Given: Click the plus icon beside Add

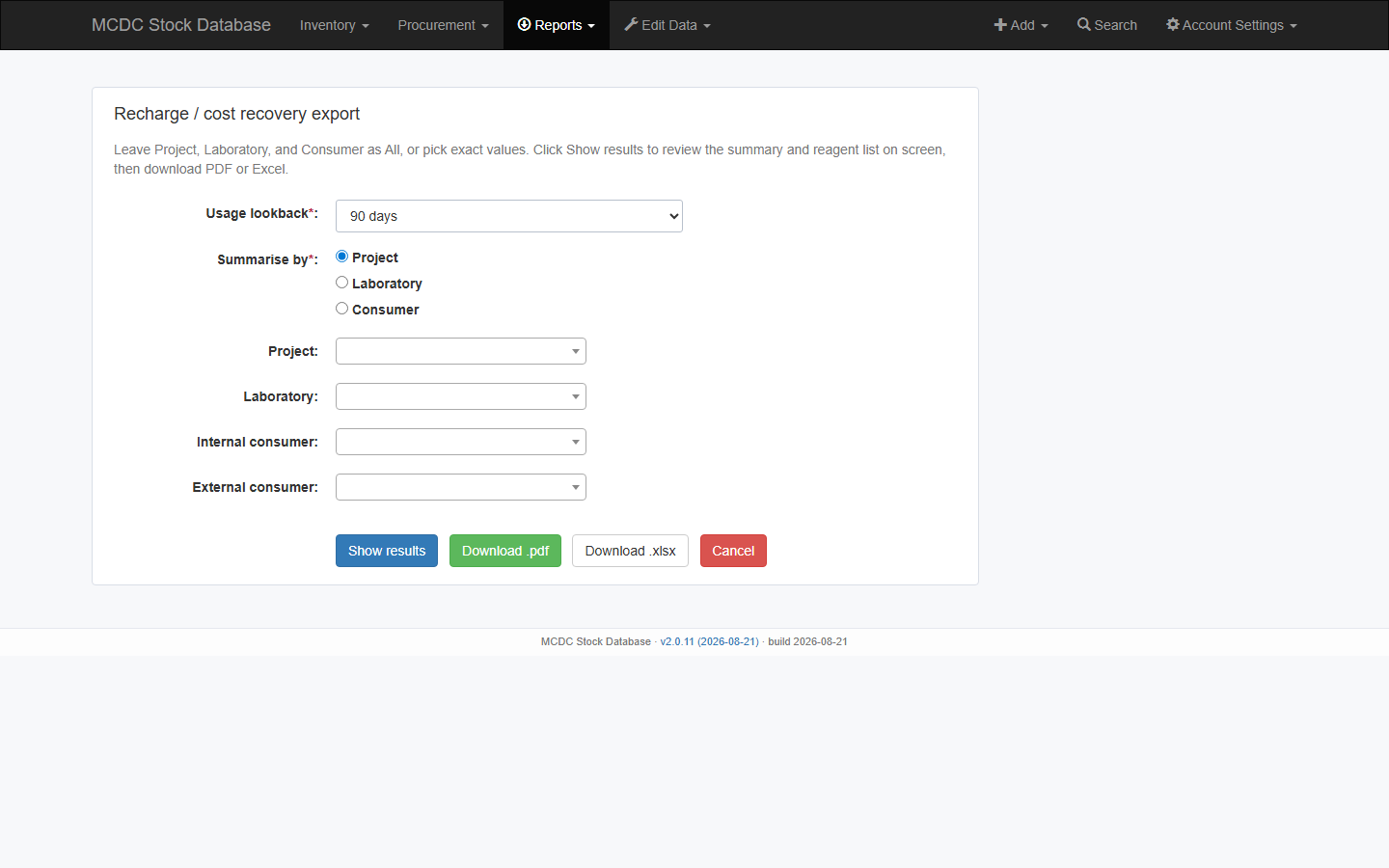Looking at the screenshot, I should tap(1000, 25).
